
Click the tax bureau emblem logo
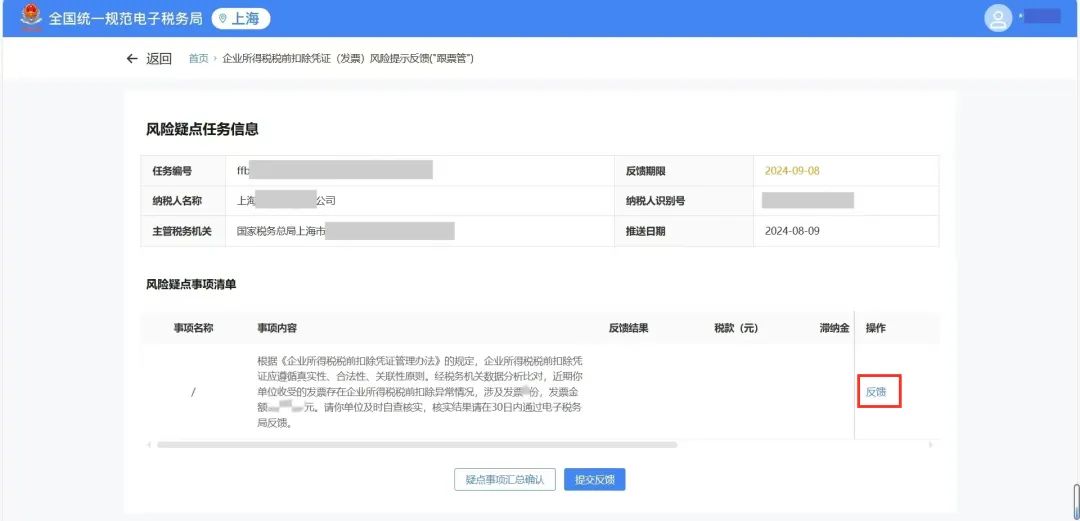(31, 18)
